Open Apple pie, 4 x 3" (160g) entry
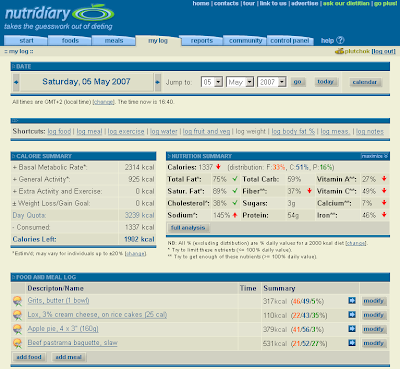The image size is (400, 369). point(63,329)
